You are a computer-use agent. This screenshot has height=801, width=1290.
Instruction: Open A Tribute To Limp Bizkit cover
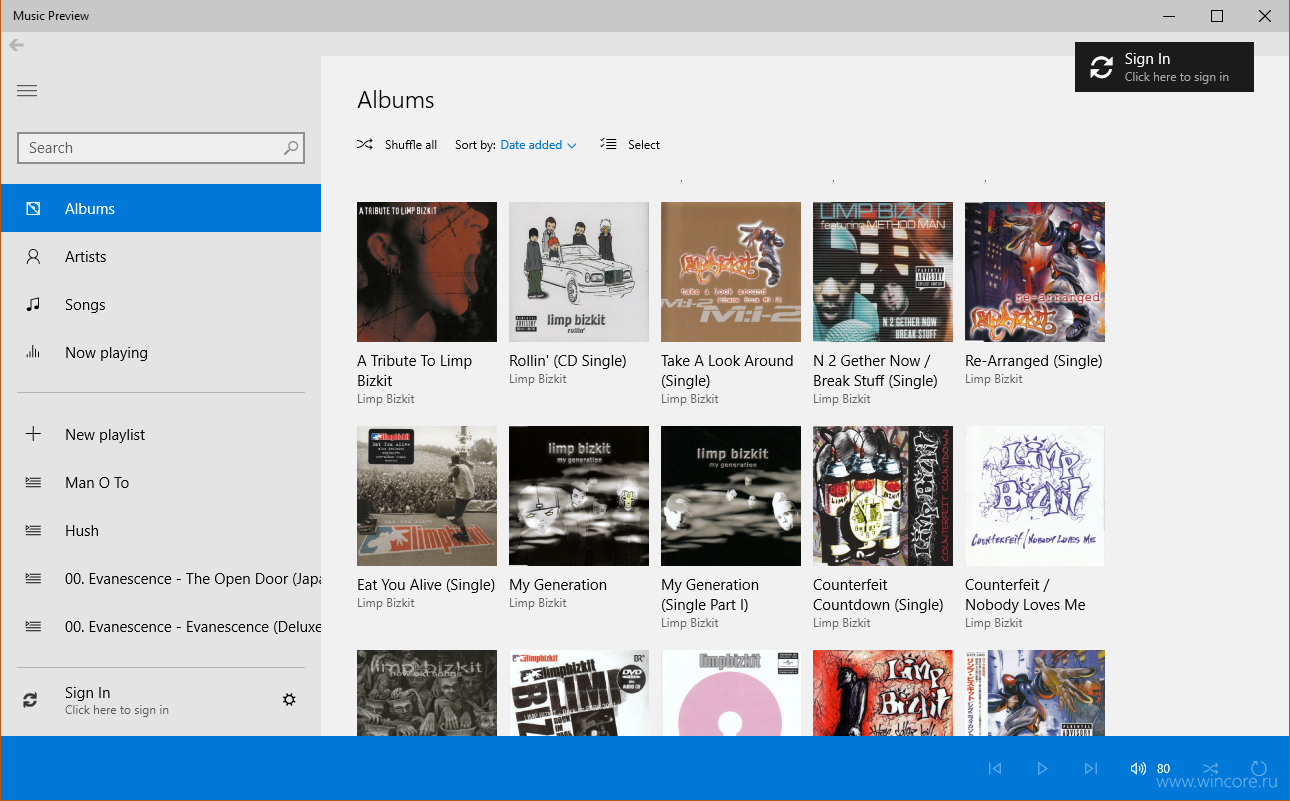427,272
